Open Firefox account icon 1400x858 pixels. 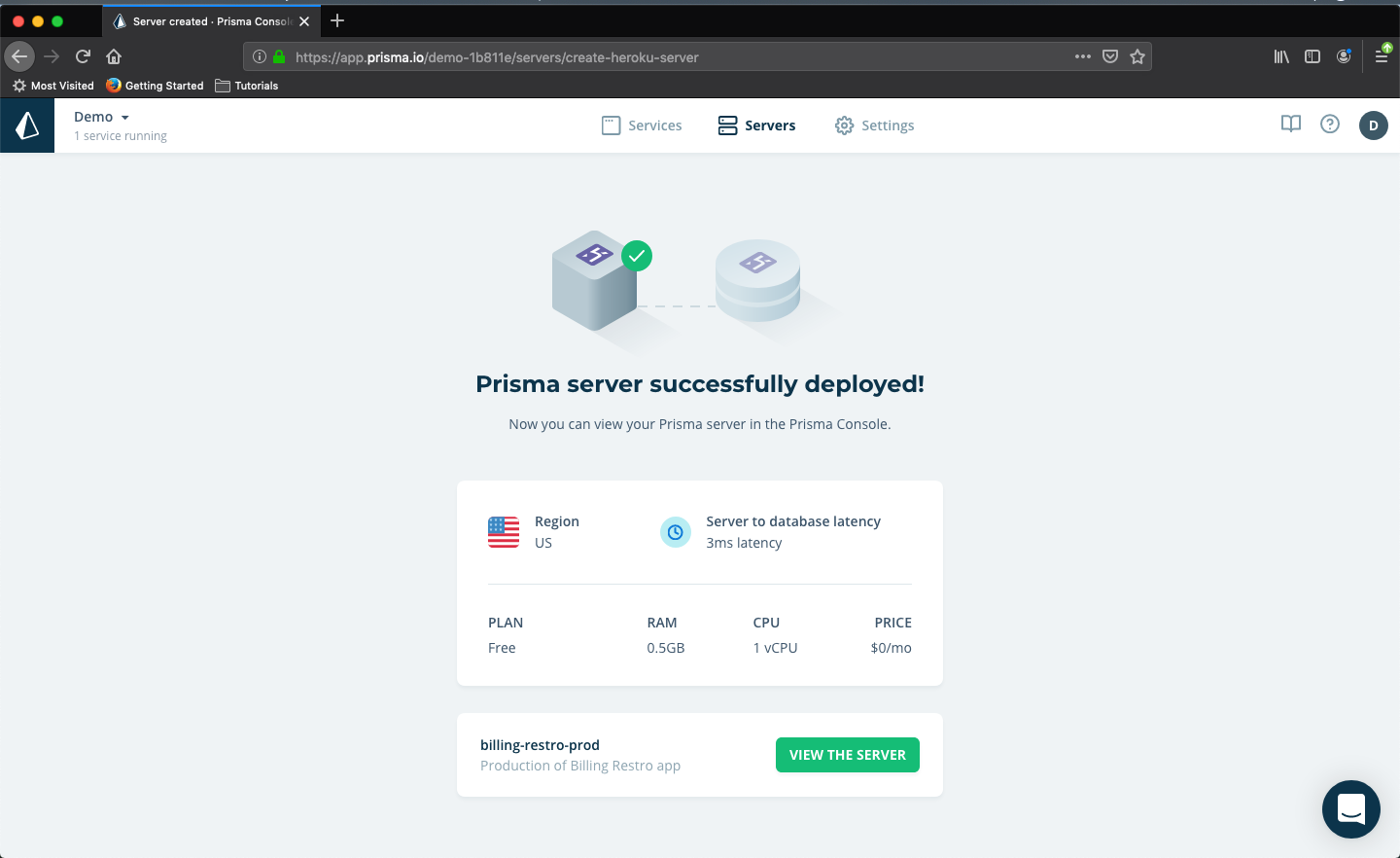click(1344, 56)
